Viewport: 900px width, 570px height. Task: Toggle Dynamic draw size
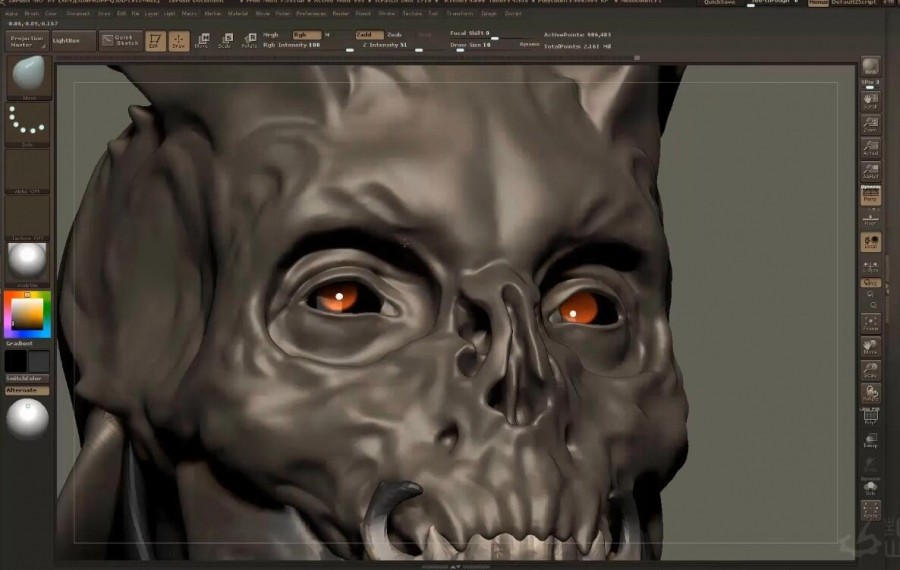(530, 45)
